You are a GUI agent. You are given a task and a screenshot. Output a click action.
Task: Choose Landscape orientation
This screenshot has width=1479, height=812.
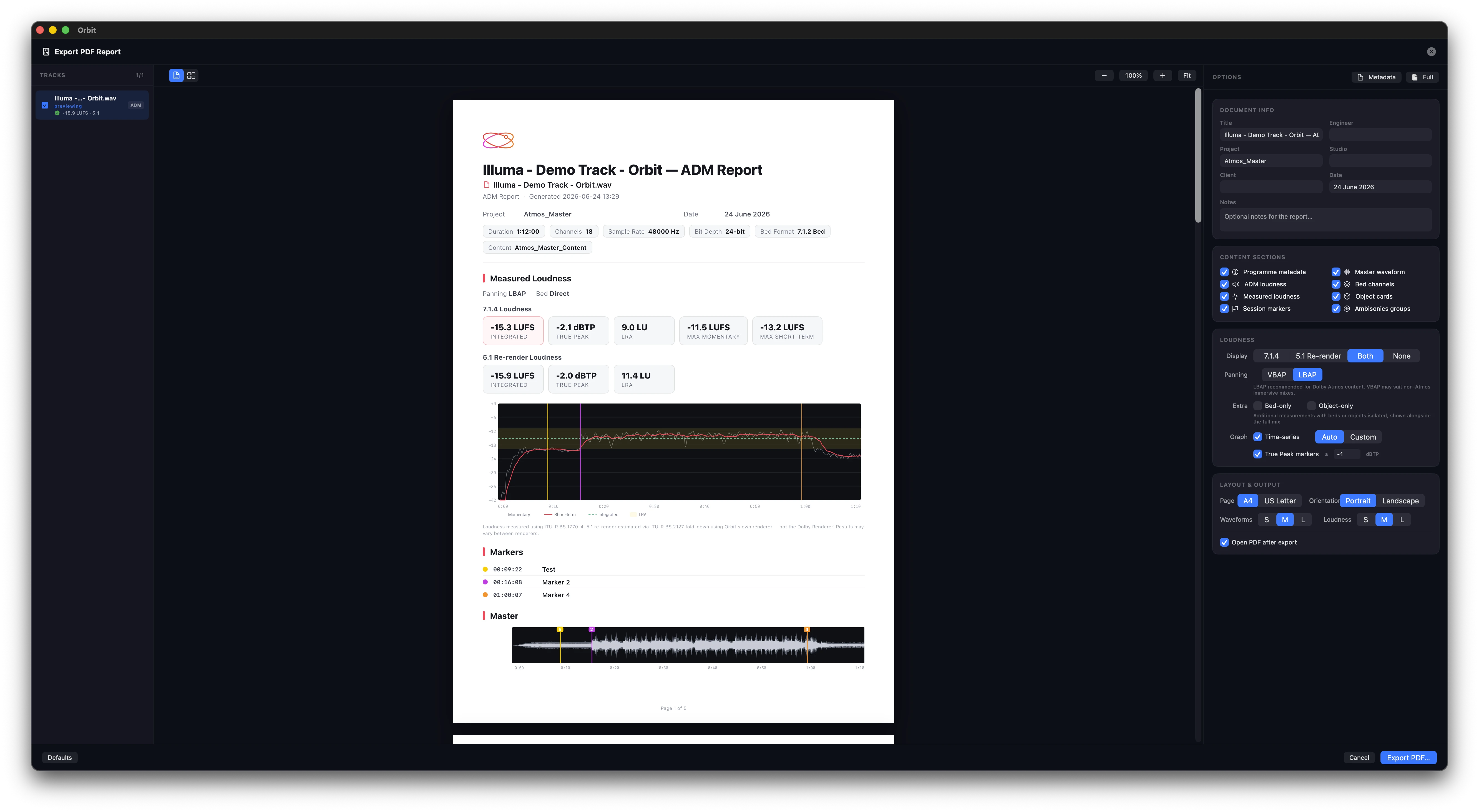(1400, 501)
